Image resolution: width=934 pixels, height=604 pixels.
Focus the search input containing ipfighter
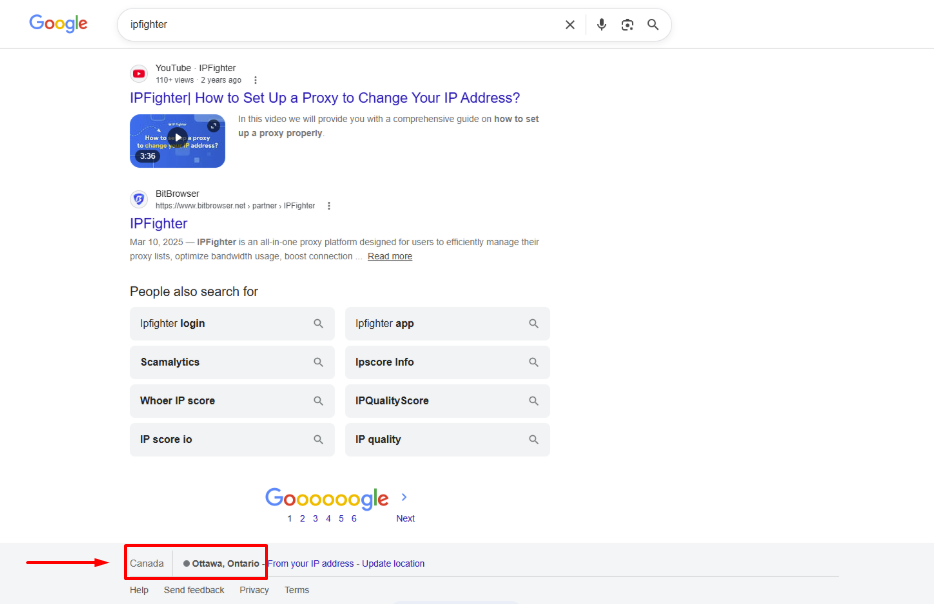pyautogui.click(x=343, y=24)
